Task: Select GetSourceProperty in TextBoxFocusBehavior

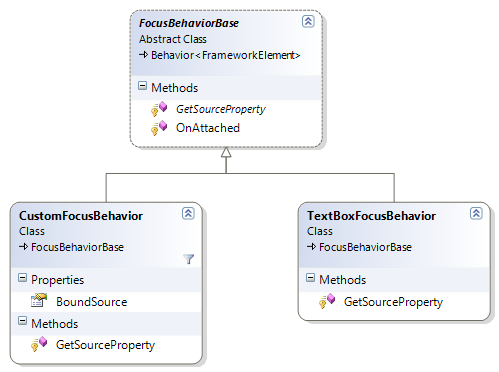Action: coord(393,302)
